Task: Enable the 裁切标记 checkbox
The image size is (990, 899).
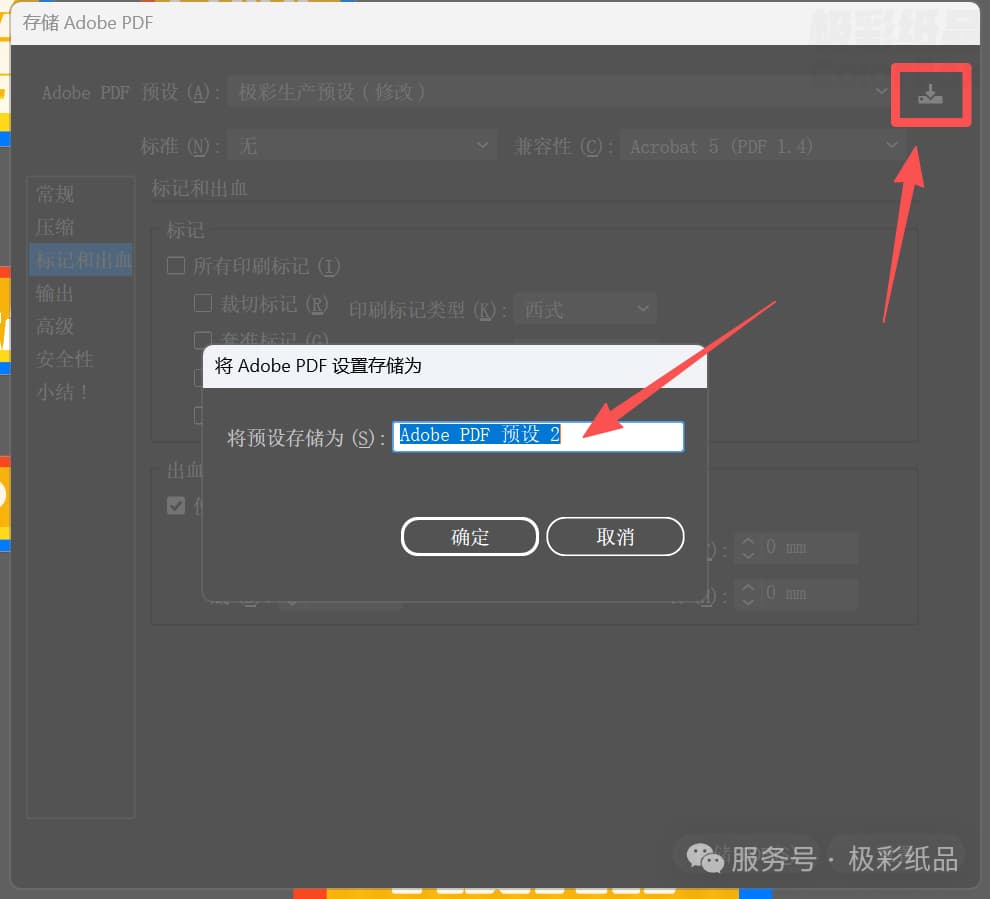Action: [x=203, y=303]
